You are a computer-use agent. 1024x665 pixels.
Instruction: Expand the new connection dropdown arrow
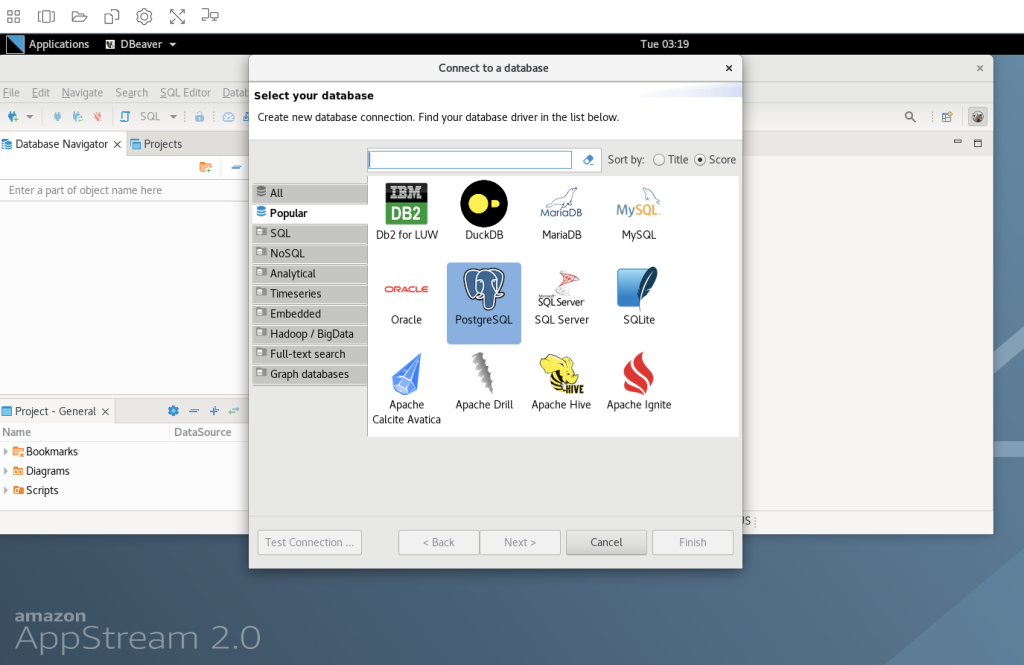tap(29, 117)
